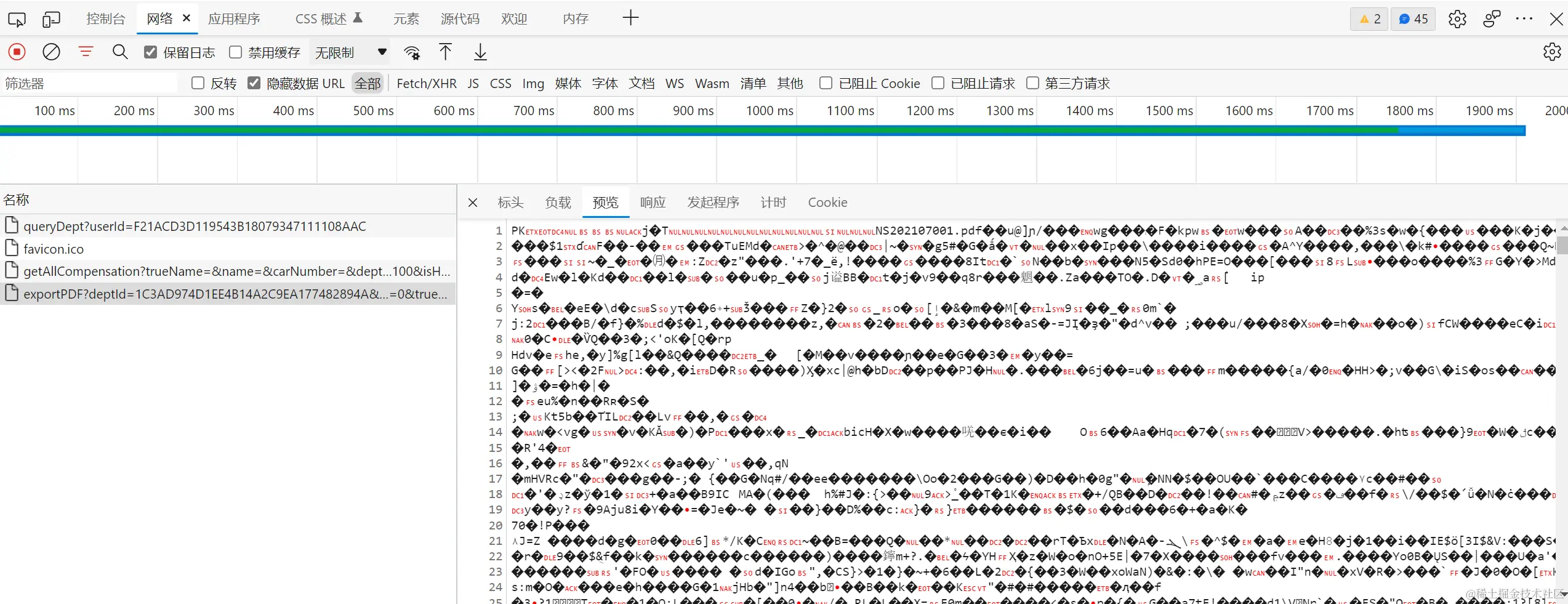Filter by WS requests
Viewport: 1568px width, 604px height.
click(675, 83)
